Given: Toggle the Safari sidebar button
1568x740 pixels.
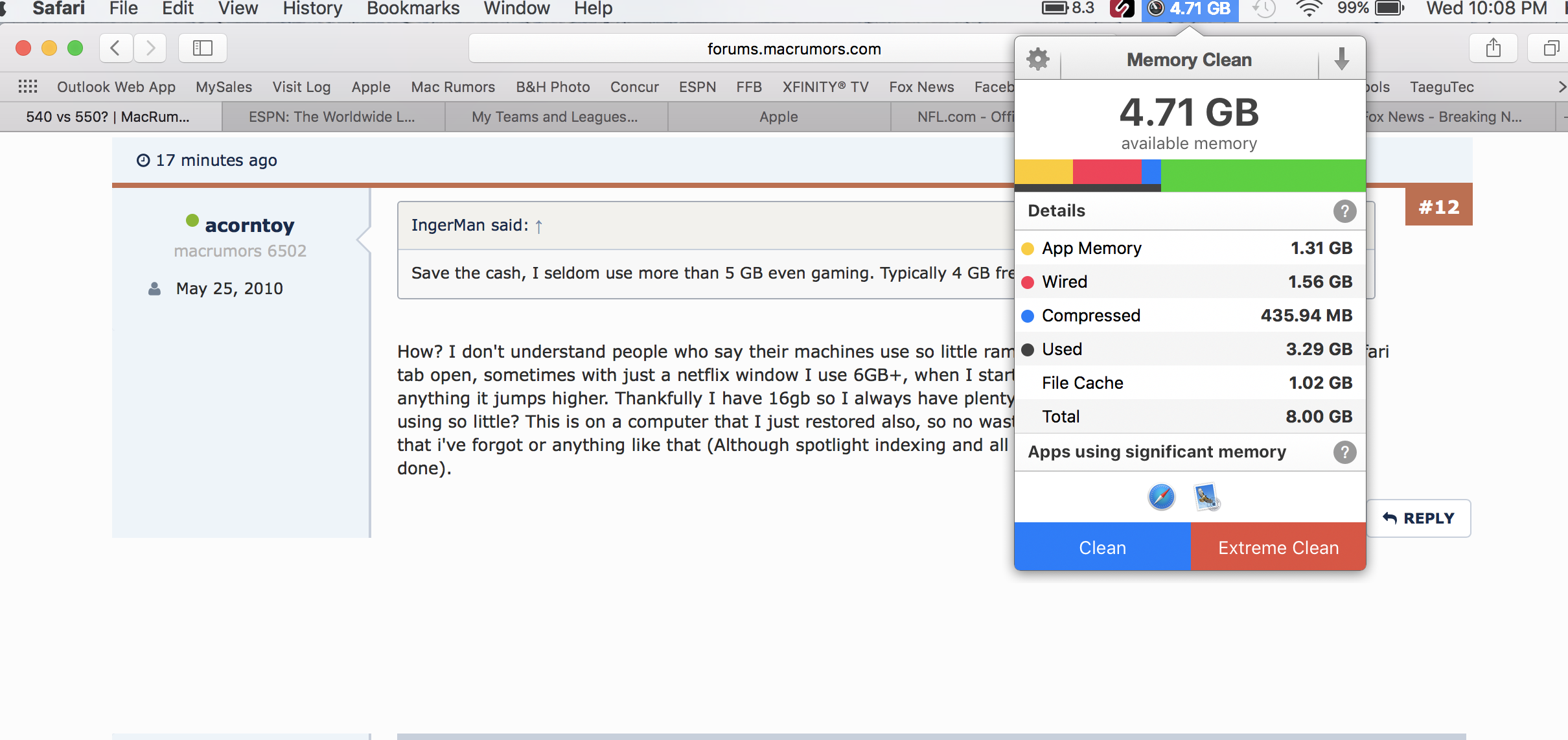Looking at the screenshot, I should (203, 48).
